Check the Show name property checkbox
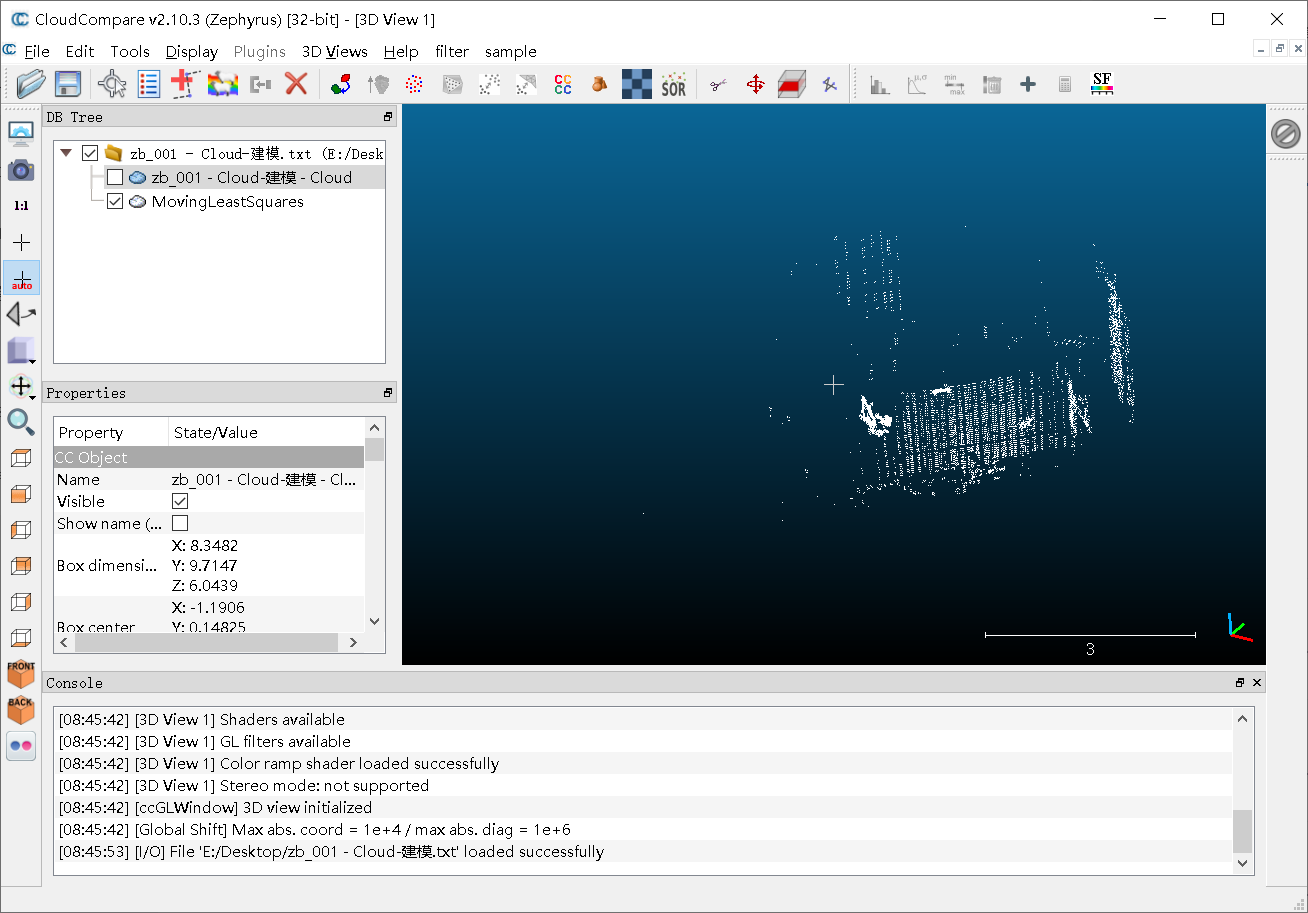 tap(180, 523)
